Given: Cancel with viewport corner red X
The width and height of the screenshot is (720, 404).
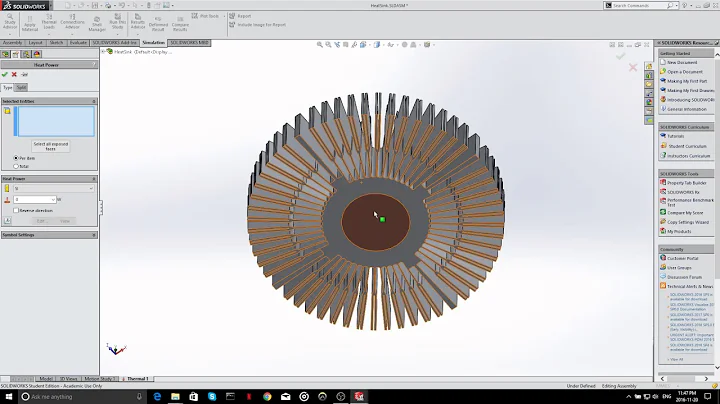Looking at the screenshot, I should [x=633, y=67].
